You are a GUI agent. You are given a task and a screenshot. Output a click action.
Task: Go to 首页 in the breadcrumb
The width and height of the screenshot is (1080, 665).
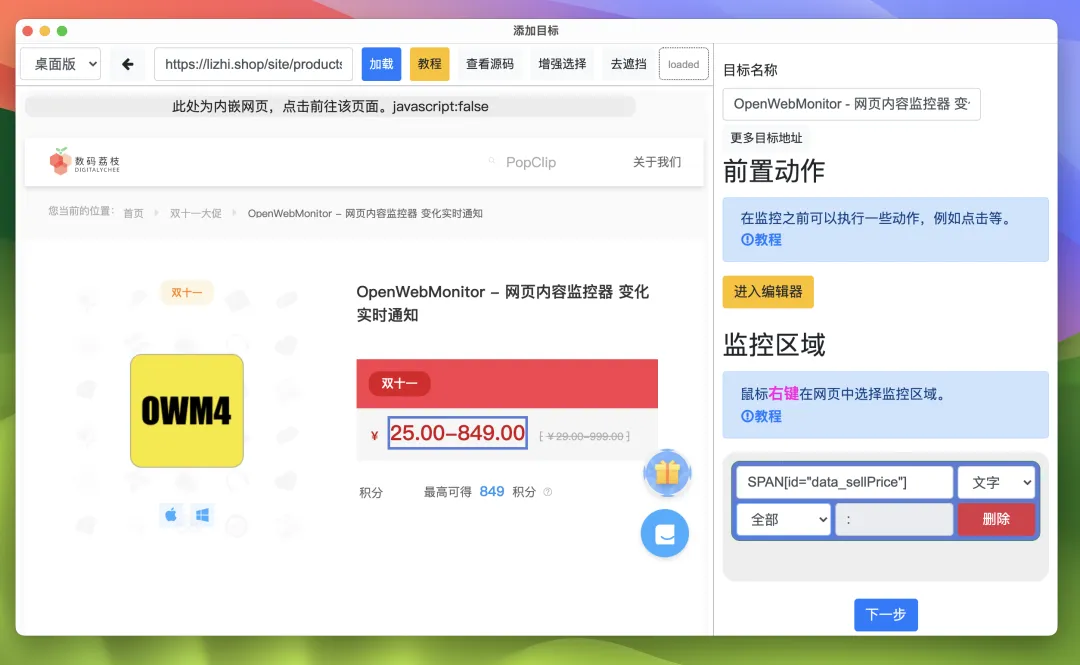[x=133, y=213]
